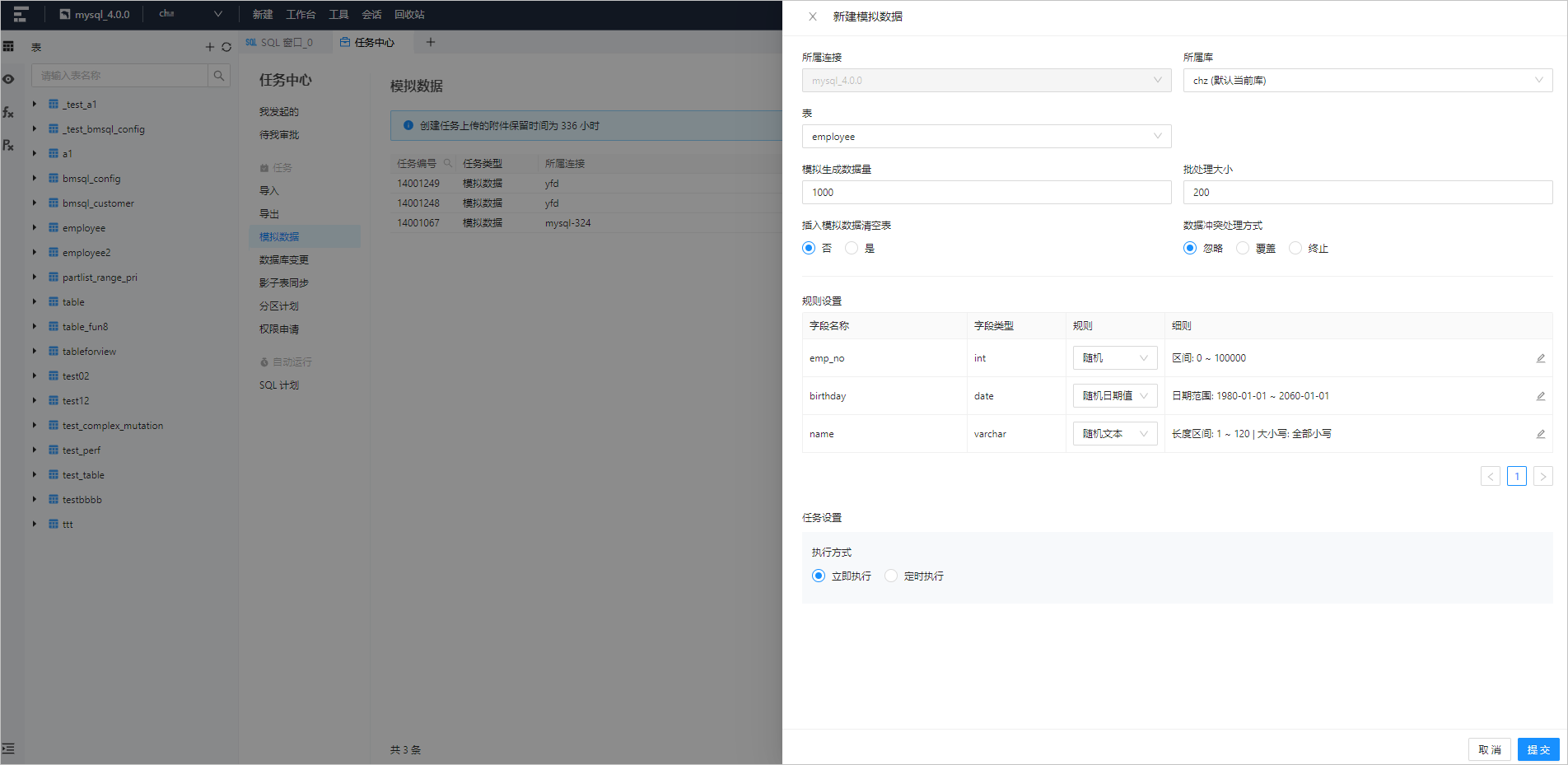Open the 表 employee dropdown
Image resolution: width=1568 pixels, height=765 pixels.
pos(987,136)
